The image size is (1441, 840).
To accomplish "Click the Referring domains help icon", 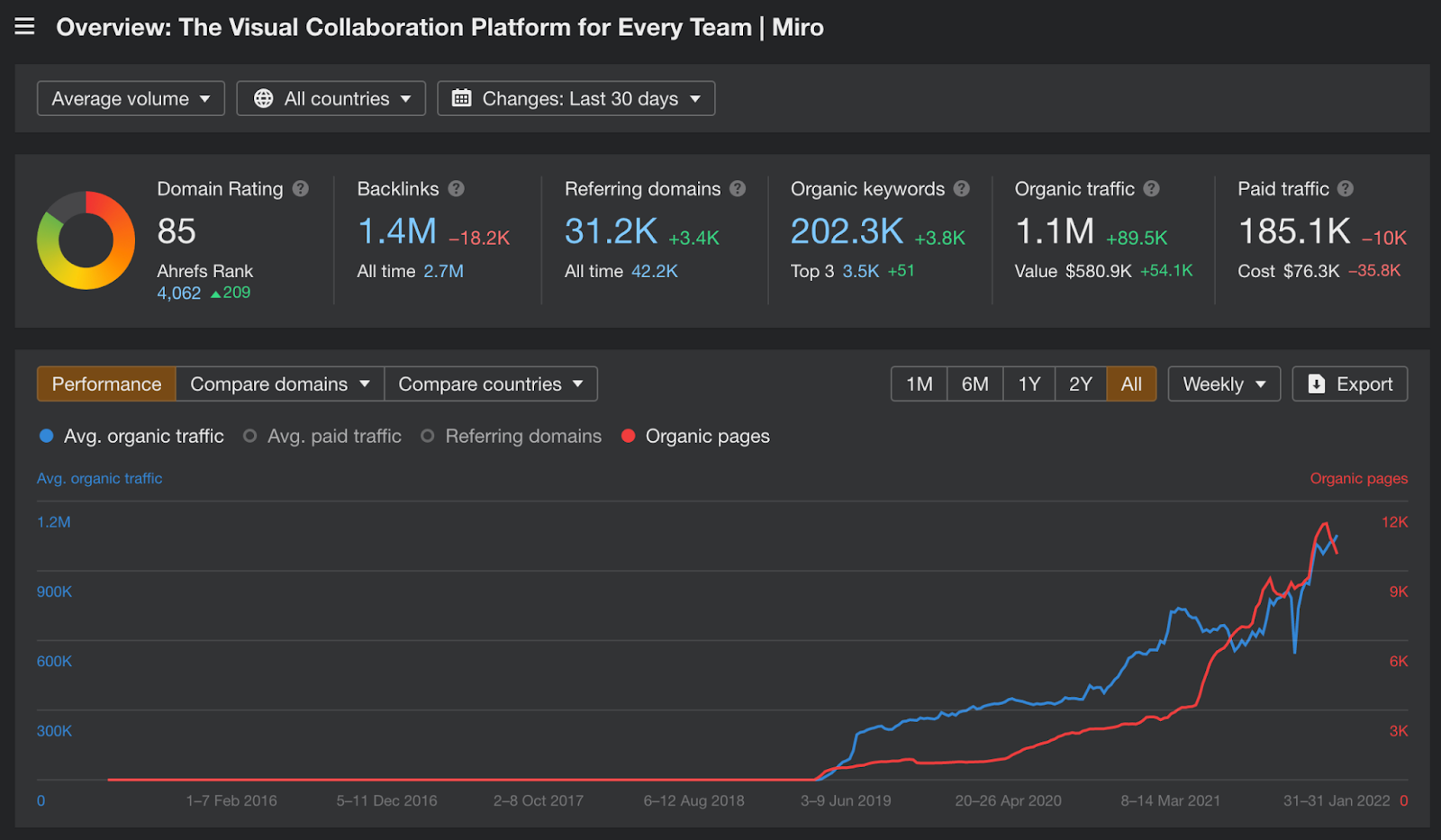I will (738, 188).
